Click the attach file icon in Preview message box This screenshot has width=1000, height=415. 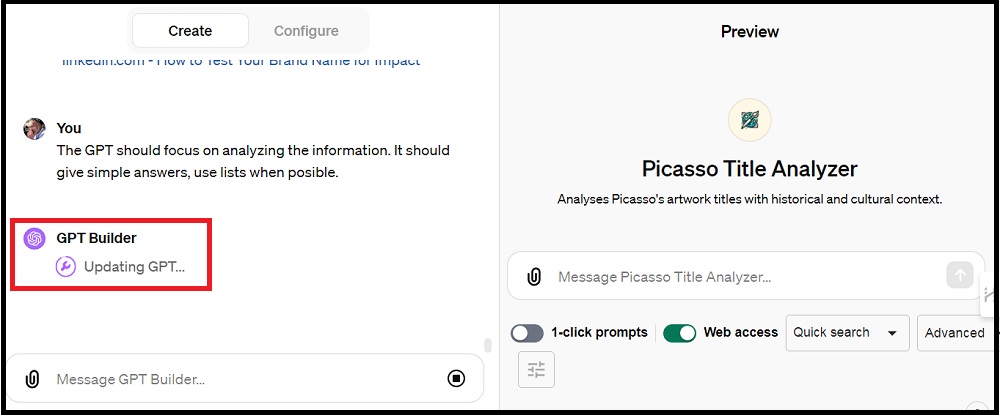[534, 277]
